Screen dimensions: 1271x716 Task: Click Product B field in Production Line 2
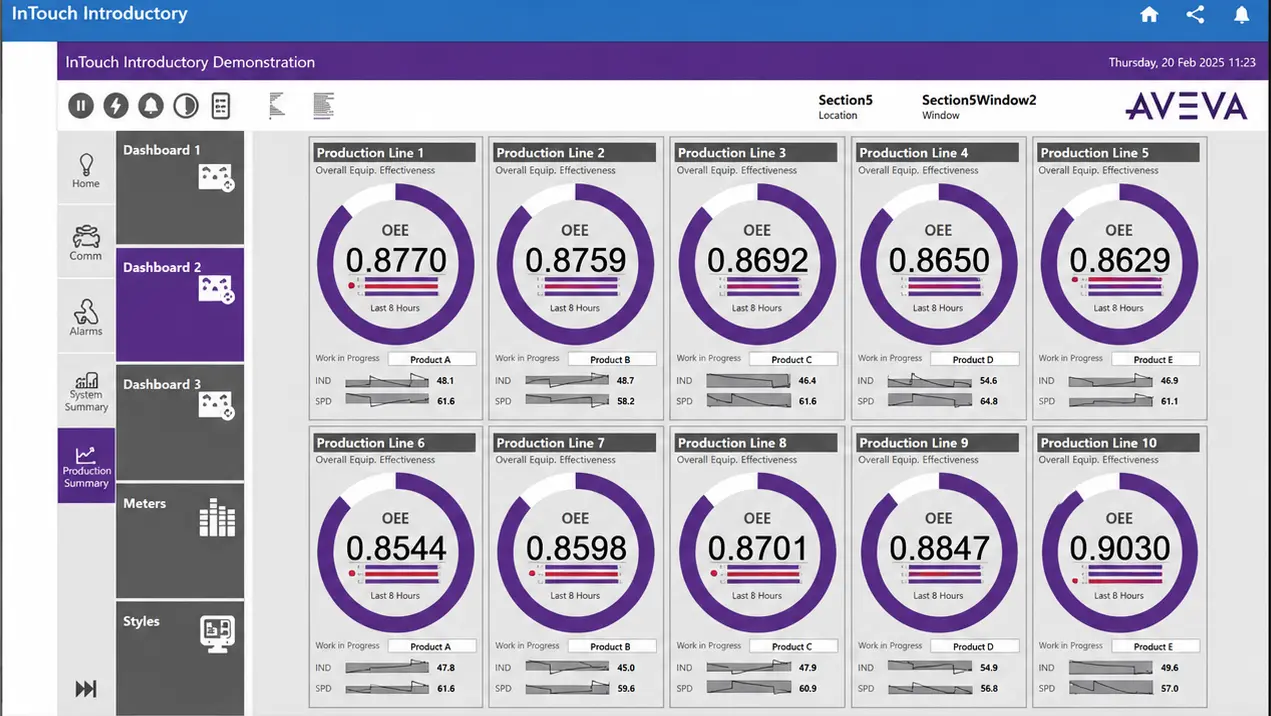tap(611, 359)
